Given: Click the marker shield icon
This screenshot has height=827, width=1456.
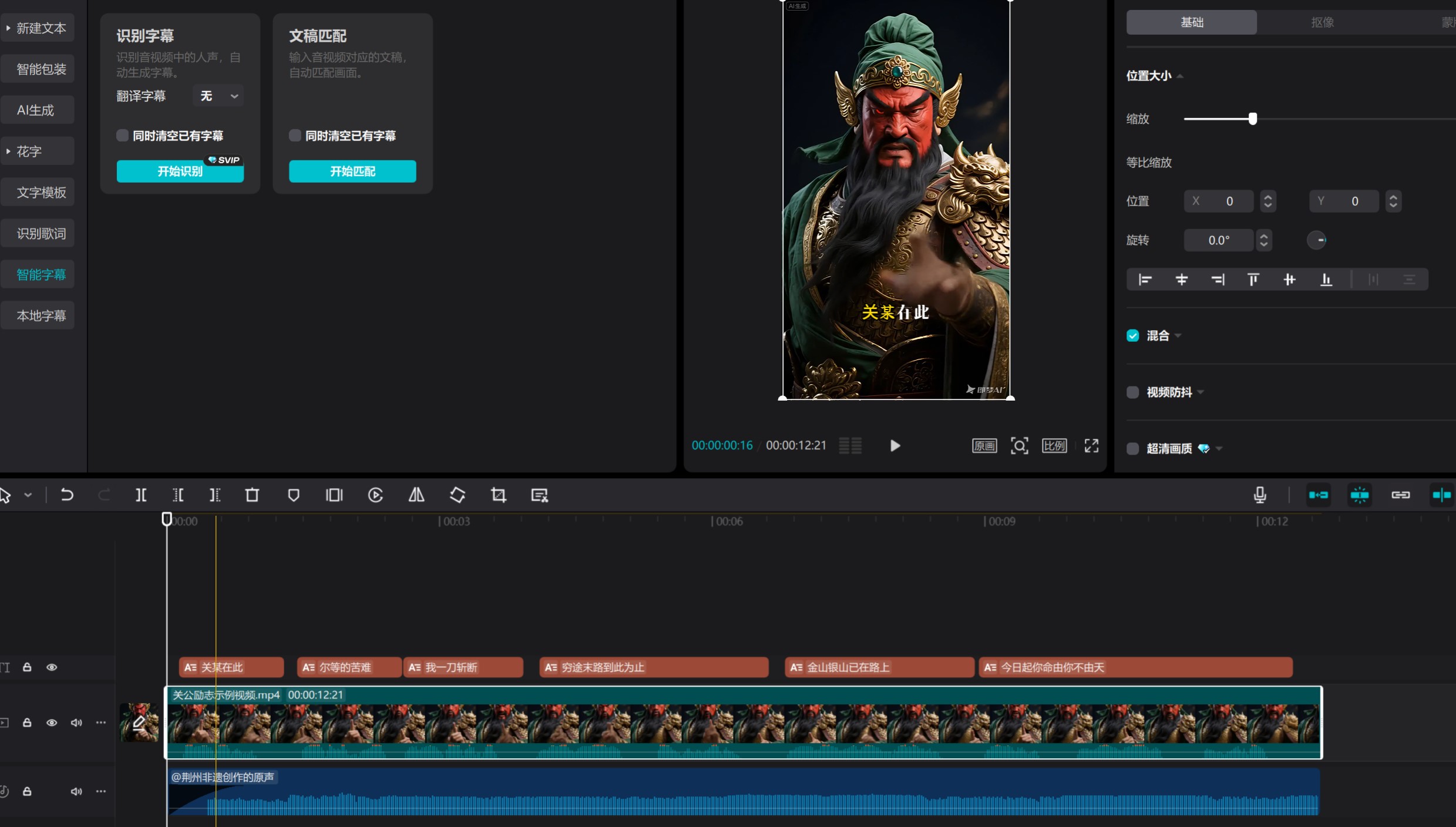Looking at the screenshot, I should click(x=294, y=495).
